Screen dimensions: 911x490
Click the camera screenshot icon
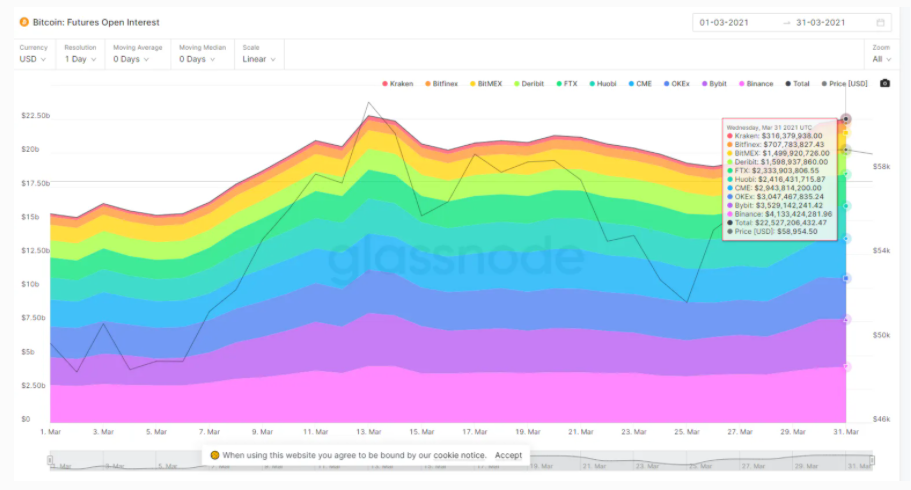point(884,84)
